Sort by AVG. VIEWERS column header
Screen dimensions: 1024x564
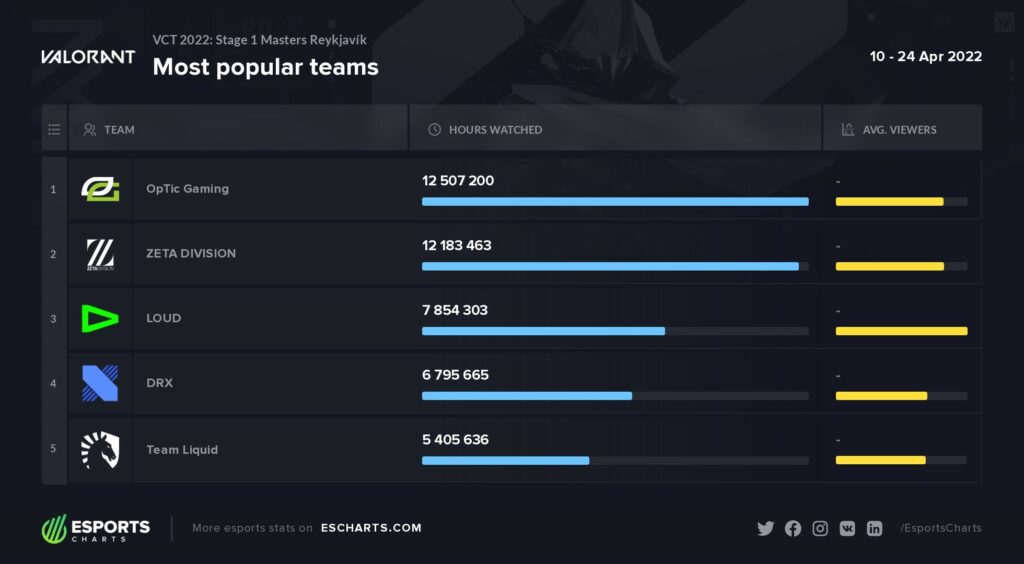tap(899, 130)
